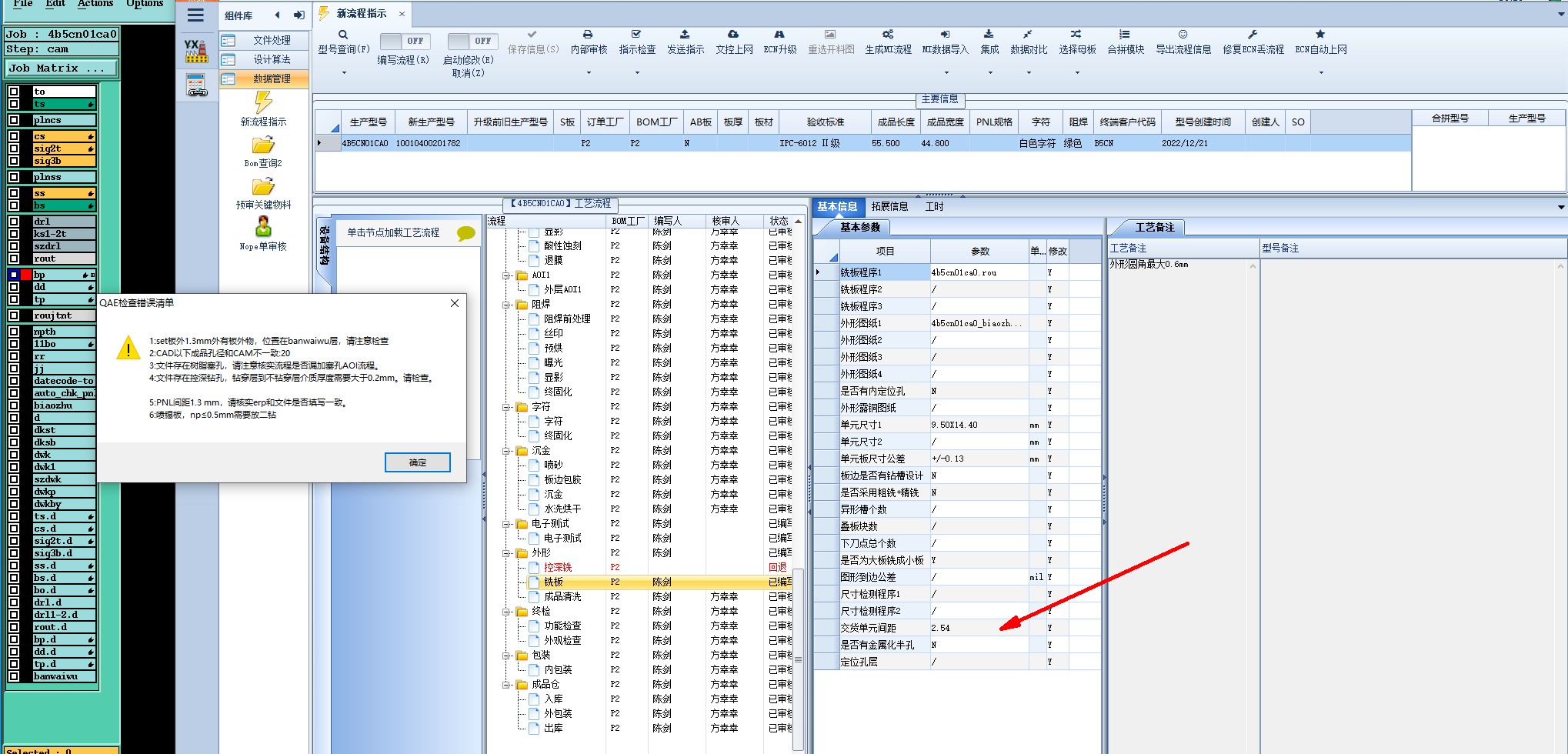Click the 生成MI流程 gears icon
This screenshot has width=1568, height=754.
[888, 35]
